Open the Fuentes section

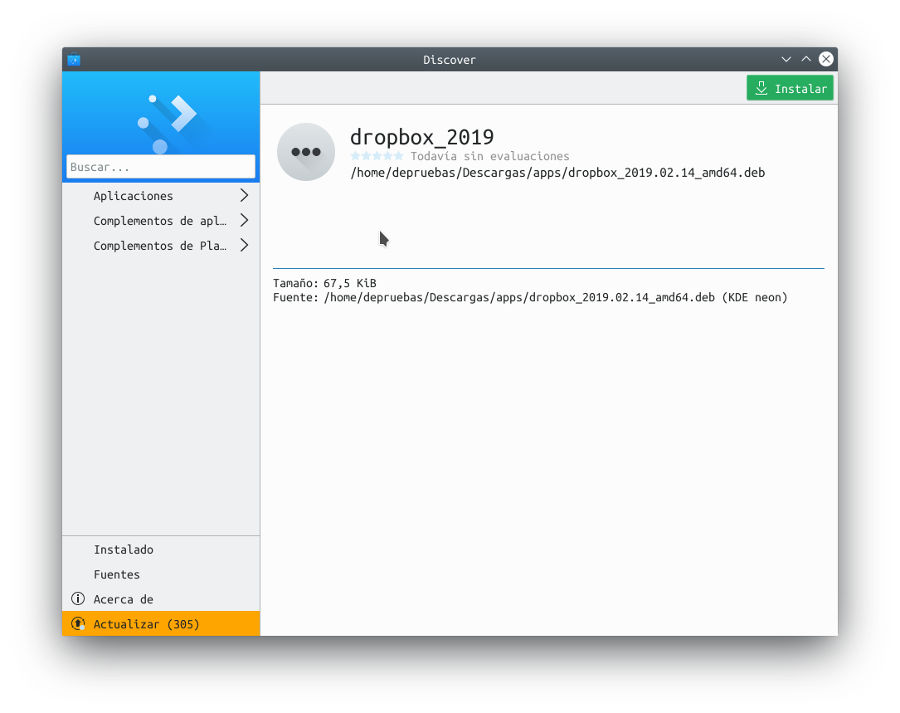tap(161, 574)
